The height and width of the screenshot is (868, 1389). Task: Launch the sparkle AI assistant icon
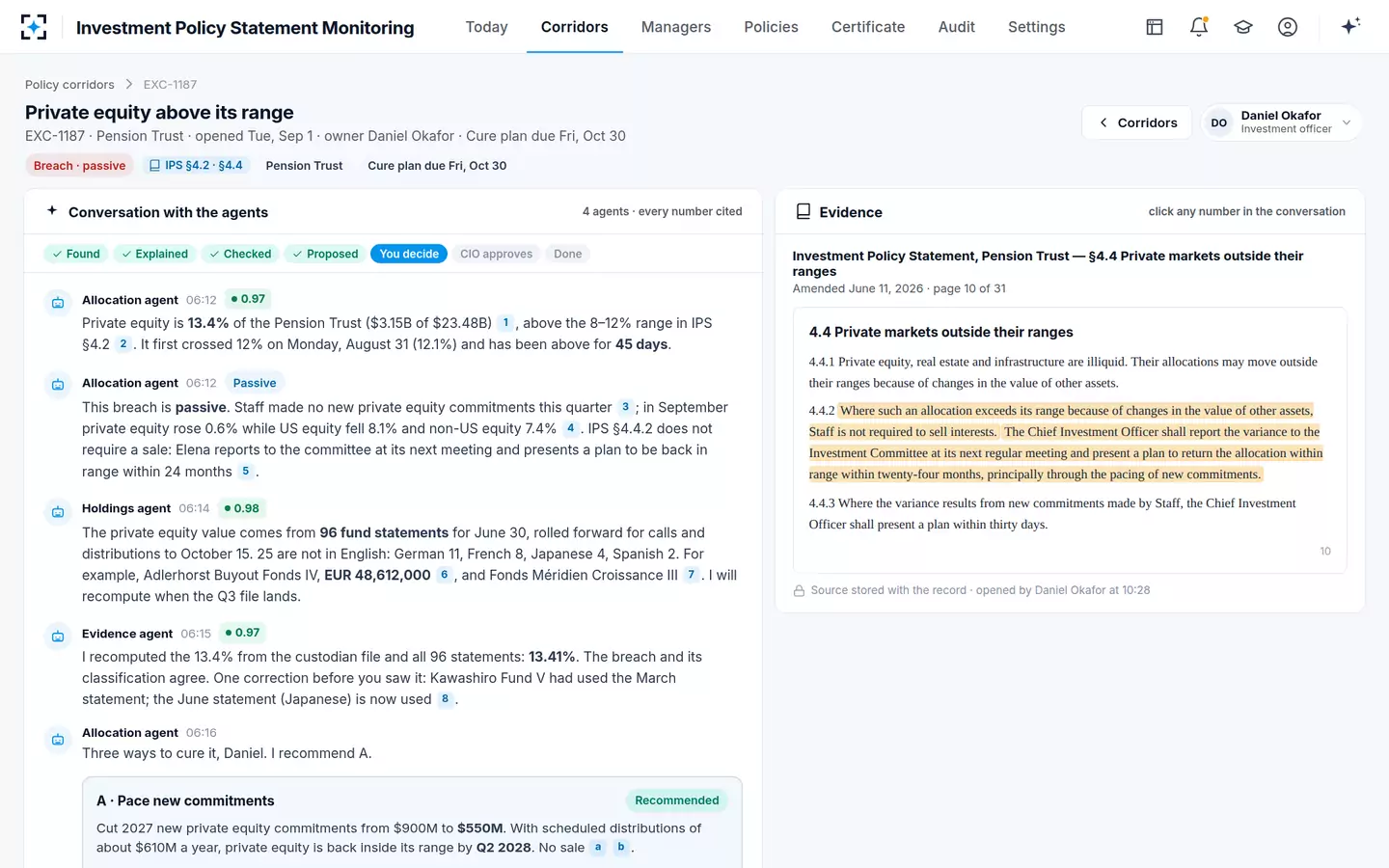[x=1350, y=26]
